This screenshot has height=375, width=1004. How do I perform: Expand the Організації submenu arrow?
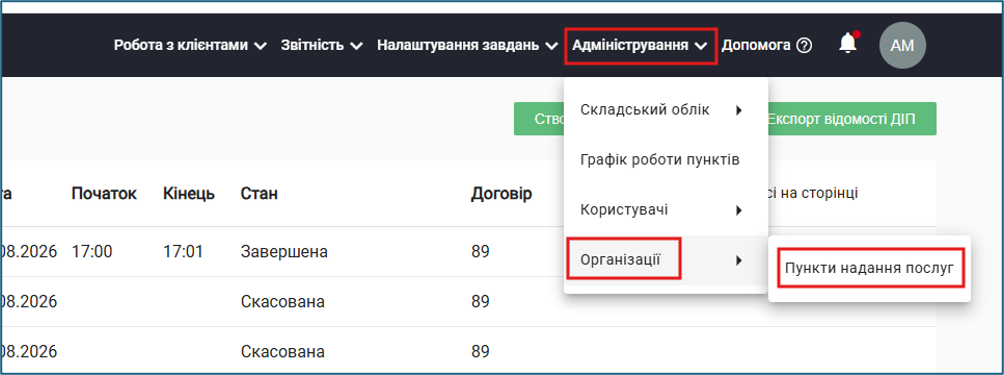pos(738,260)
